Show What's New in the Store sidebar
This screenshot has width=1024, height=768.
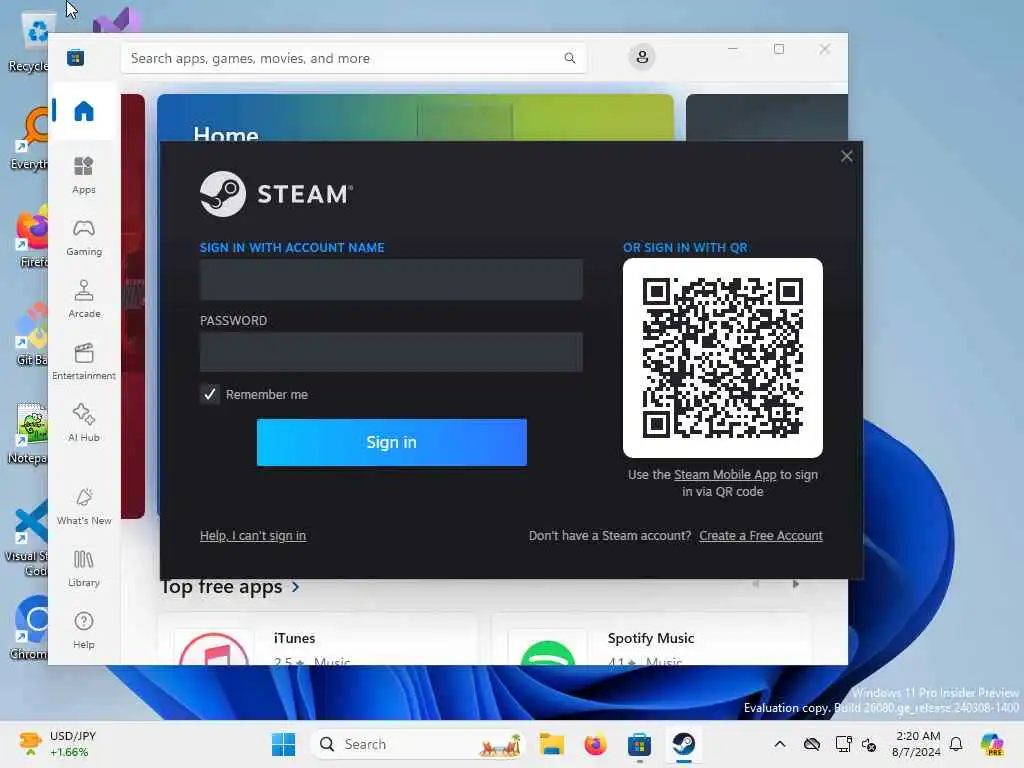pyautogui.click(x=84, y=506)
